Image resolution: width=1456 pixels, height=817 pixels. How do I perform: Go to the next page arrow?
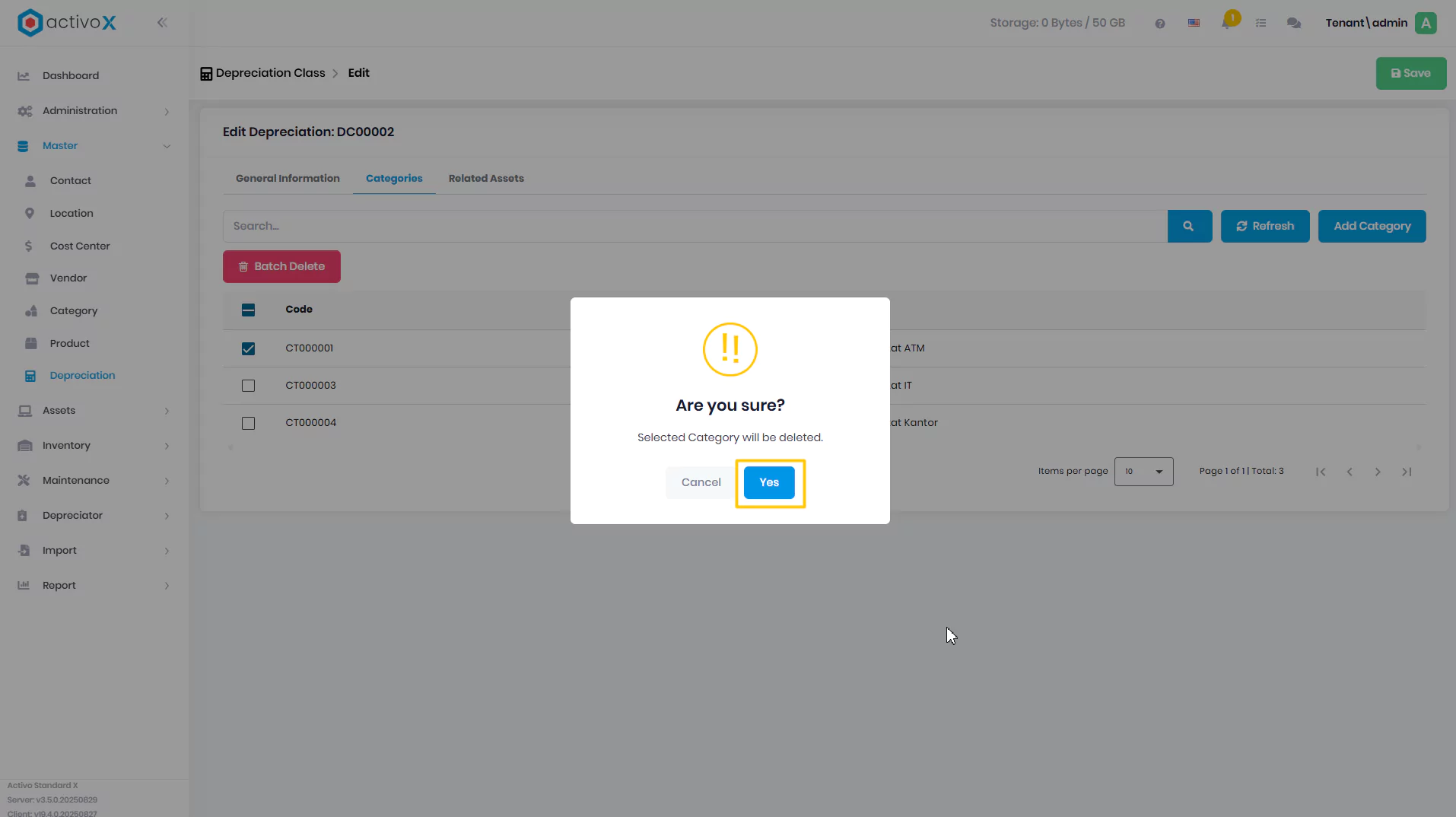1378,472
